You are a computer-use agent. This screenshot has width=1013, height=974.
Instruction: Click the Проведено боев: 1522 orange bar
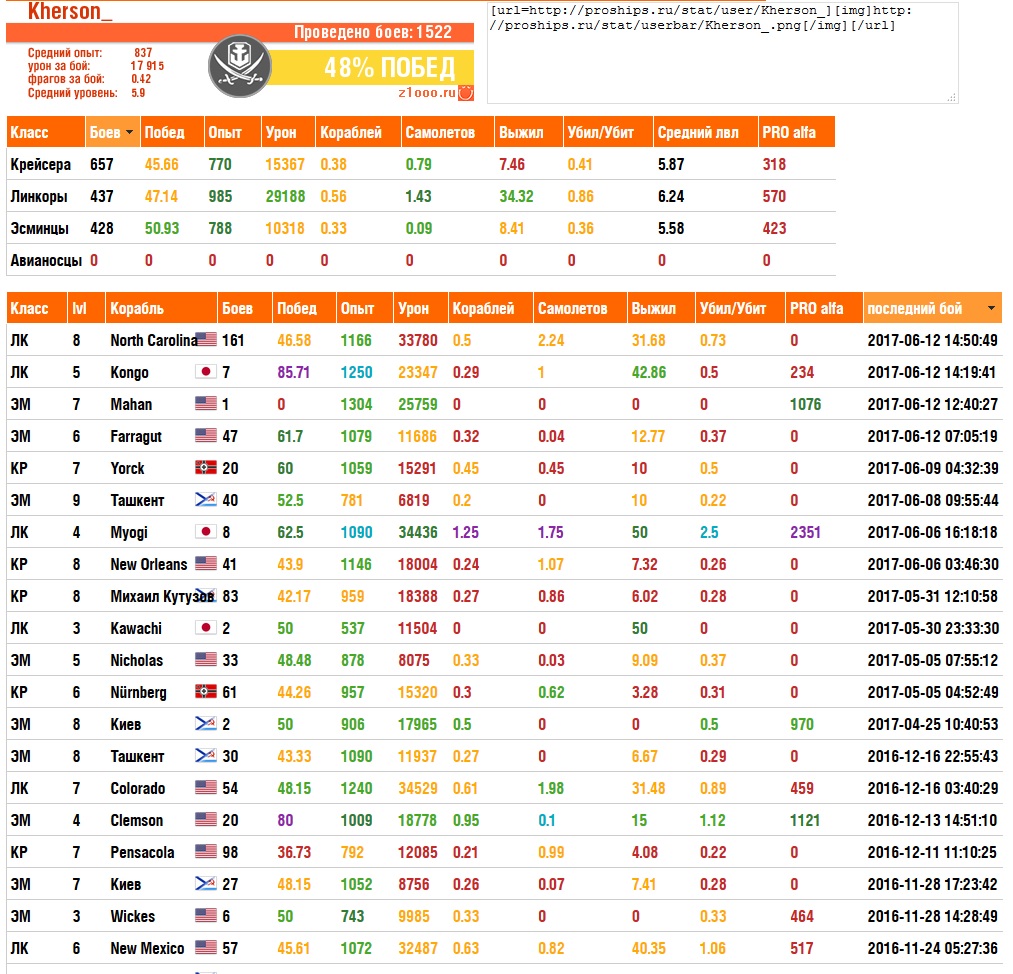pos(240,32)
